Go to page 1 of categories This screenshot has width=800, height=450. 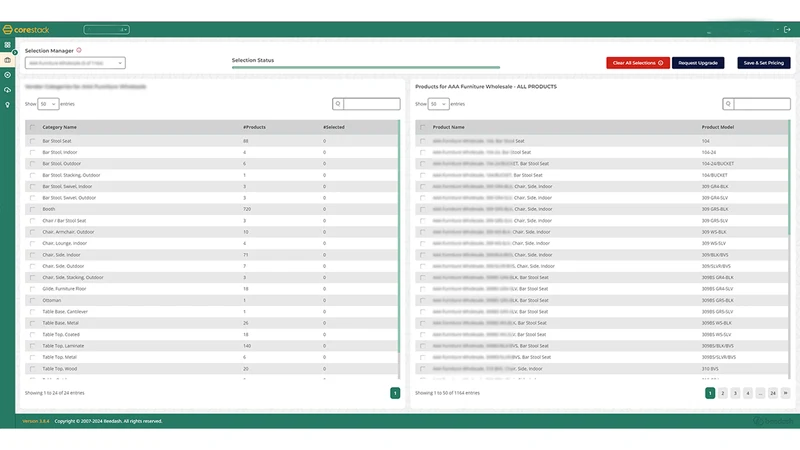pos(395,393)
